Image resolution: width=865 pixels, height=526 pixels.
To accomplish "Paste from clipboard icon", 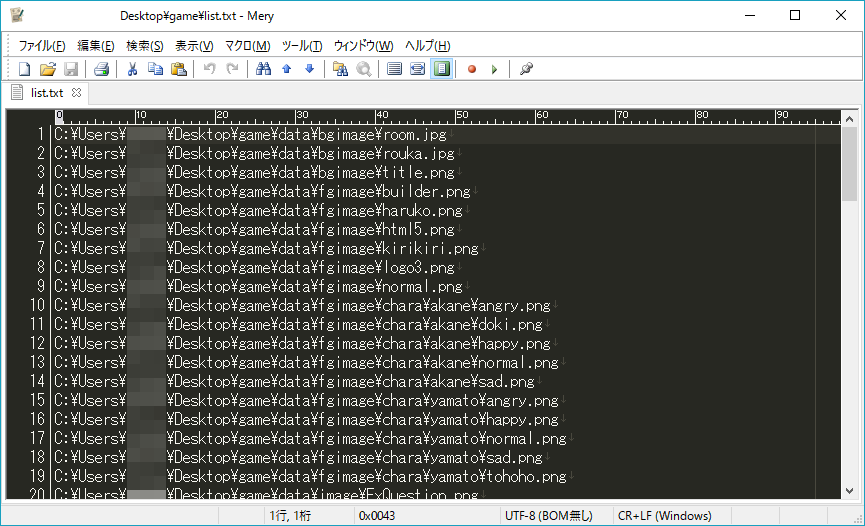I will (179, 69).
